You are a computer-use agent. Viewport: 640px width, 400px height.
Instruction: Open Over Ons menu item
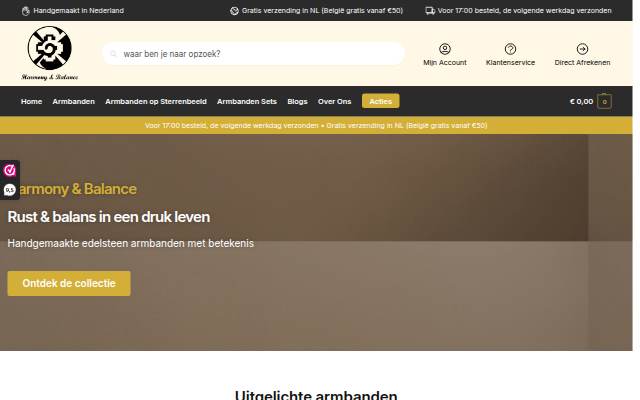point(334,102)
